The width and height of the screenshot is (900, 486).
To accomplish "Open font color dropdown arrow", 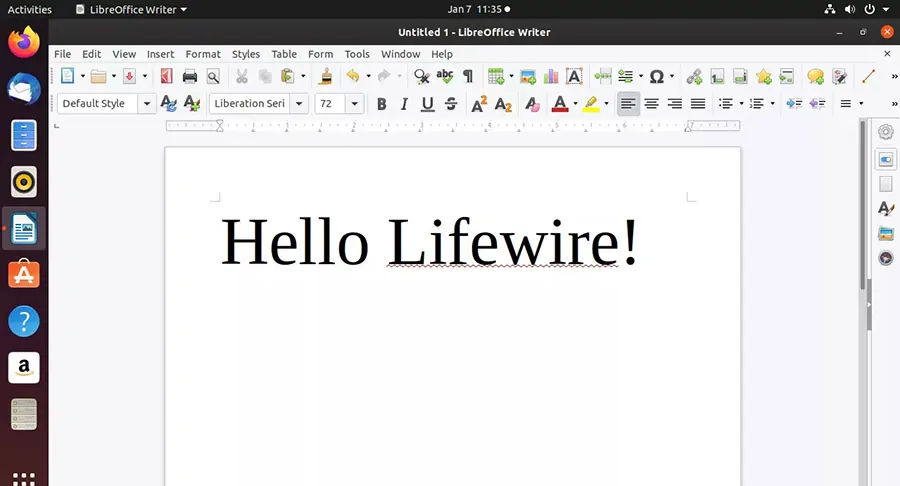I will click(x=576, y=104).
